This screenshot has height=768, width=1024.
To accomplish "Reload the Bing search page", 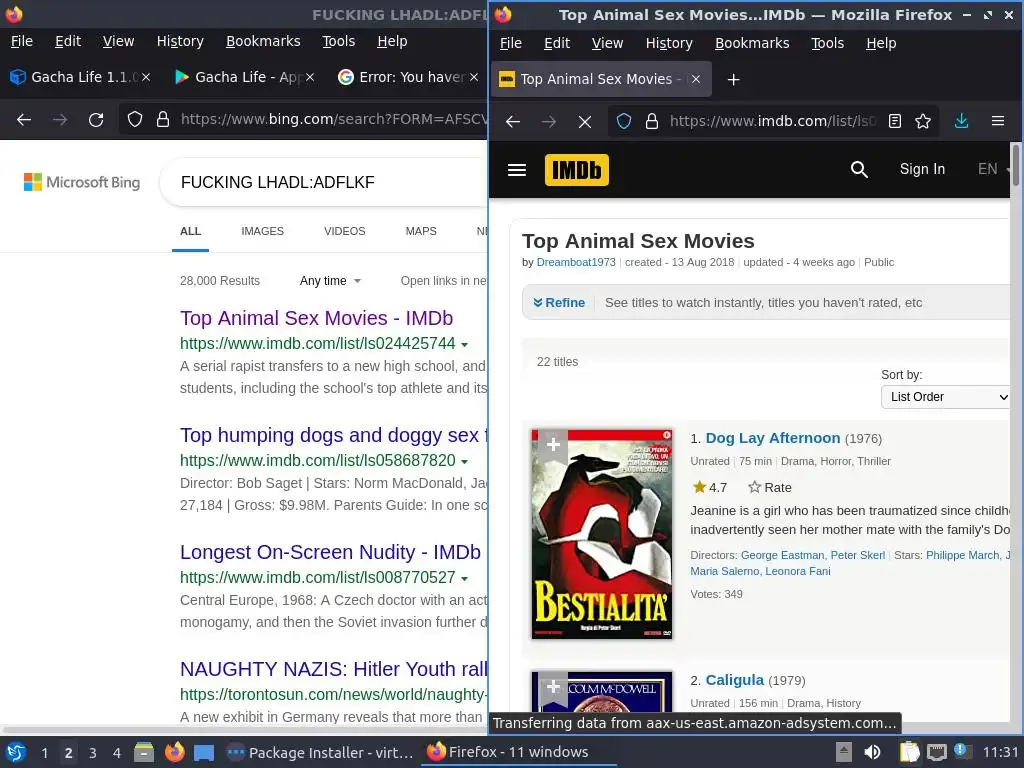I will 96,120.
